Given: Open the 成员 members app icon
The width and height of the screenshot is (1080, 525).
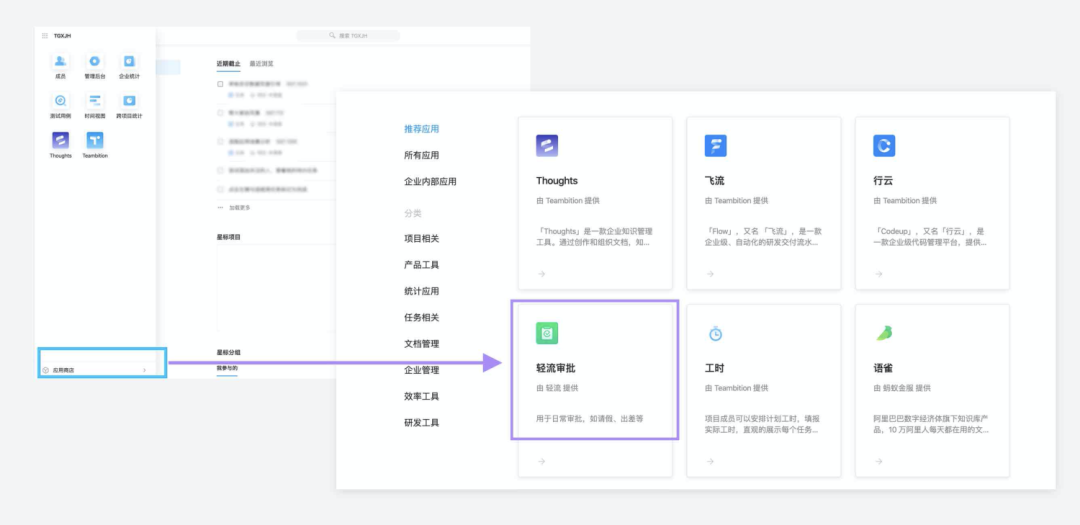Looking at the screenshot, I should [x=61, y=61].
